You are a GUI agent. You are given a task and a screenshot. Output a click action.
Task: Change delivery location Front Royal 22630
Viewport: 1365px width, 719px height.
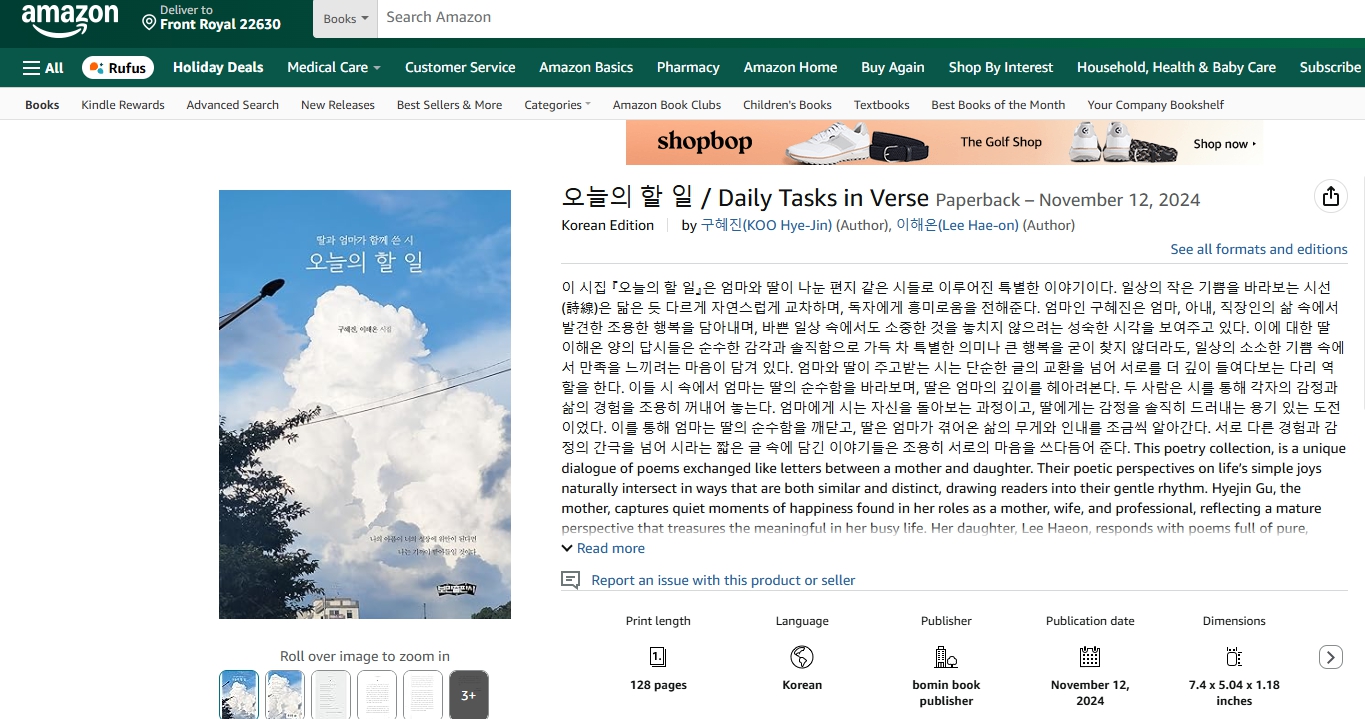[x=211, y=18]
